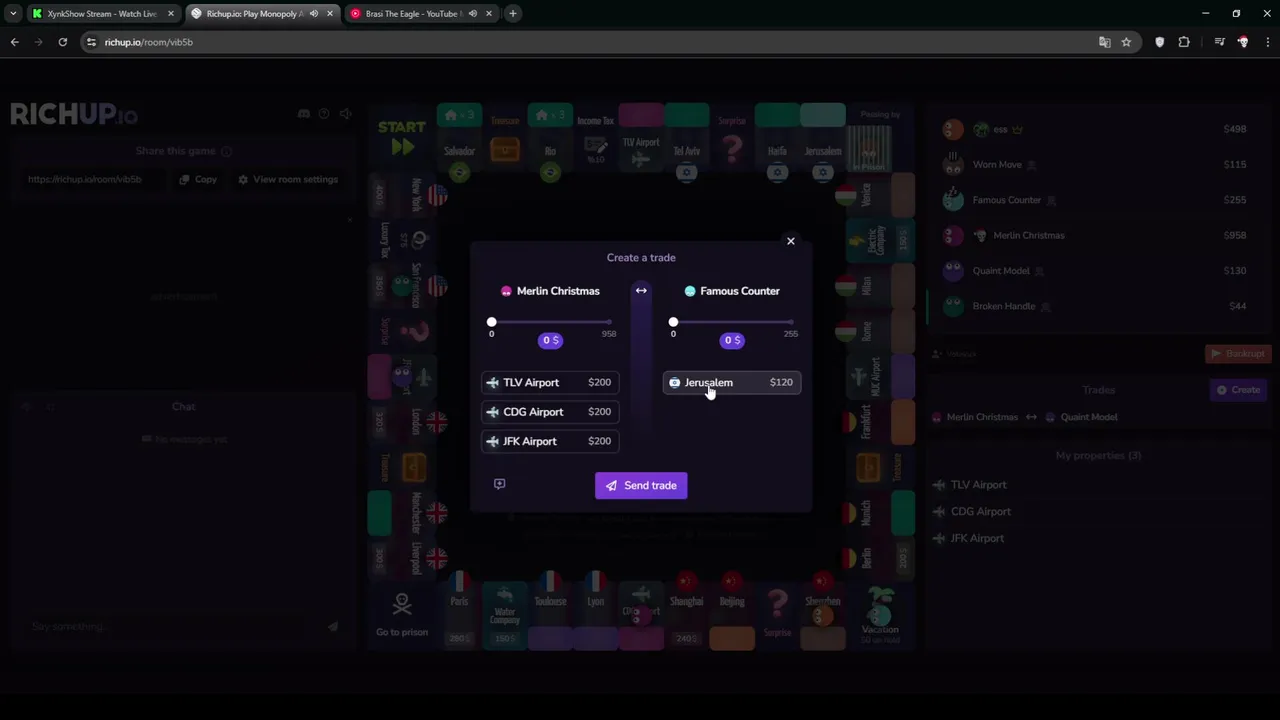Viewport: 1280px width, 720px height.
Task: Click the swap arrows icon between players
Action: 641,291
